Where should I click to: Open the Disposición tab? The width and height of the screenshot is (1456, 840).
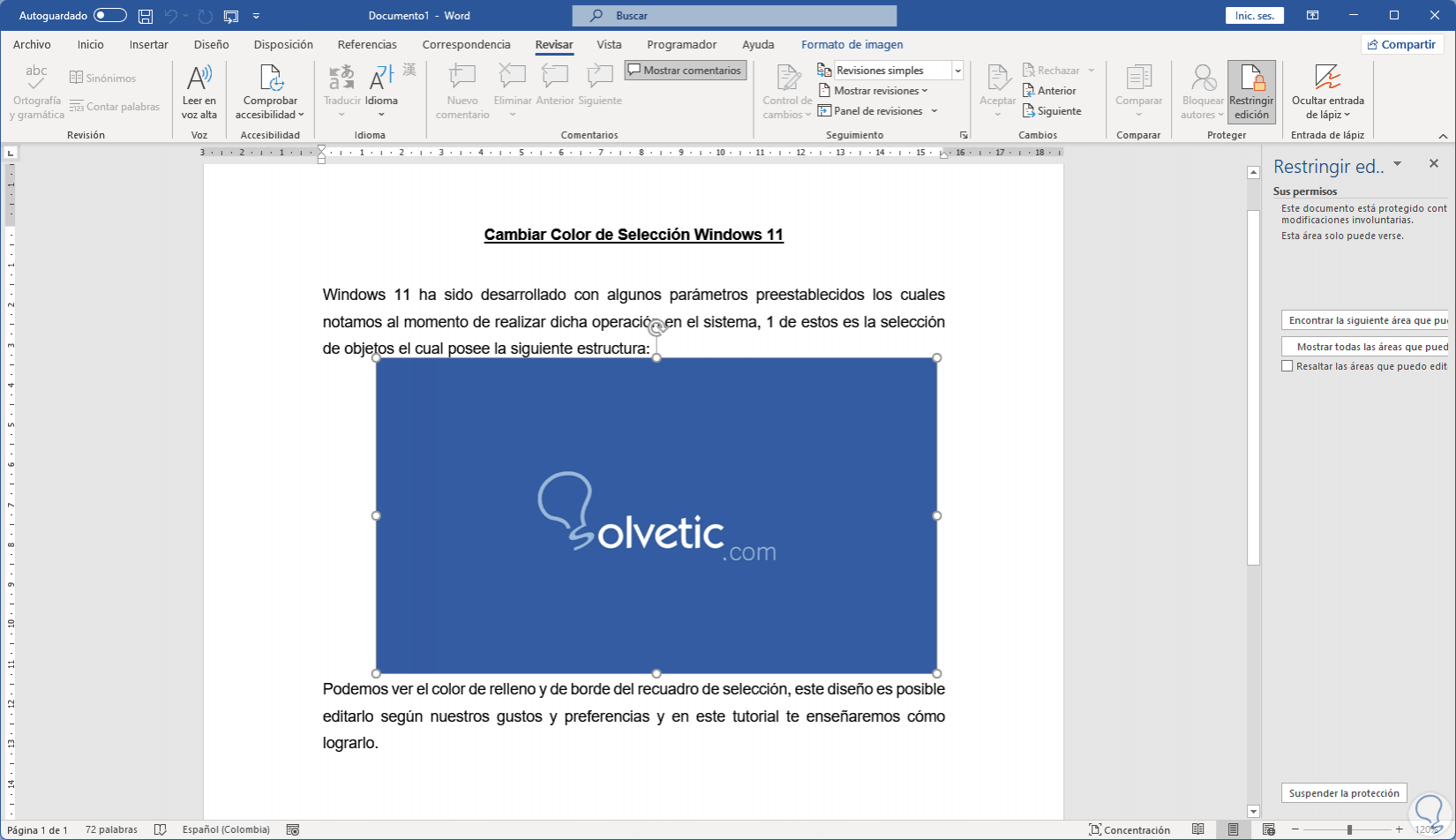coord(283,44)
